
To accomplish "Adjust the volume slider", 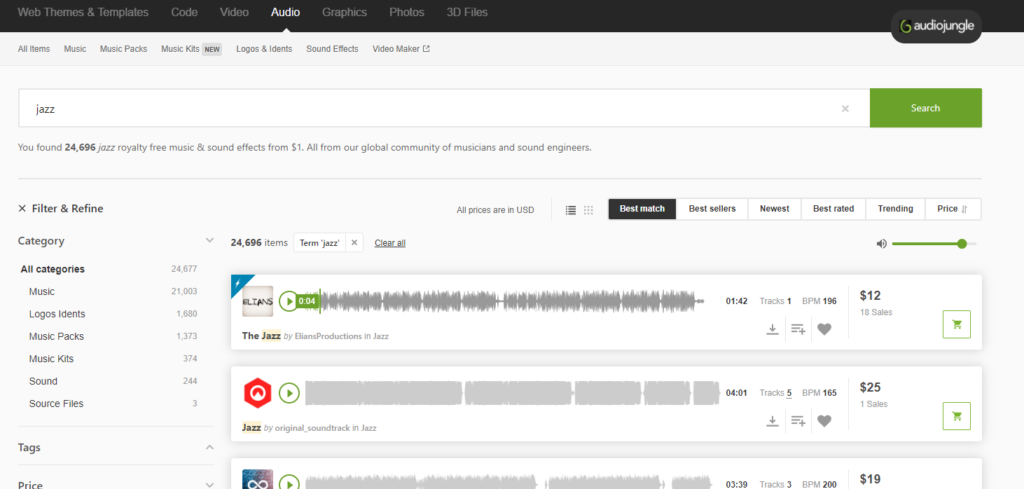I will tap(934, 244).
